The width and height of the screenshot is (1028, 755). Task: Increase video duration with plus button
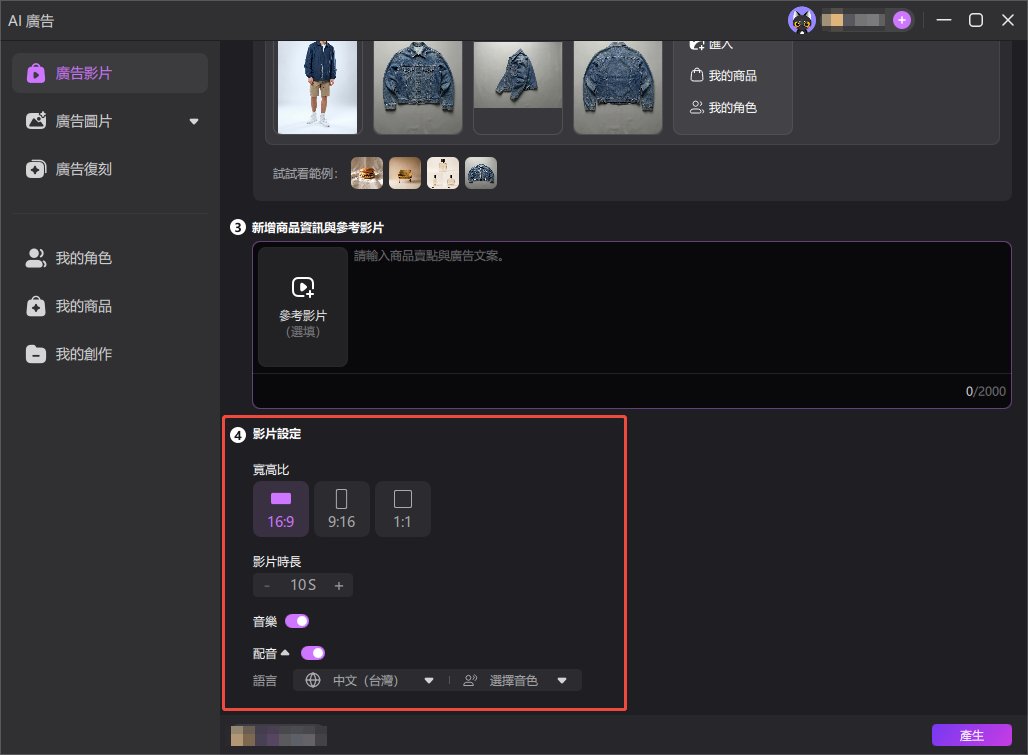click(x=339, y=585)
